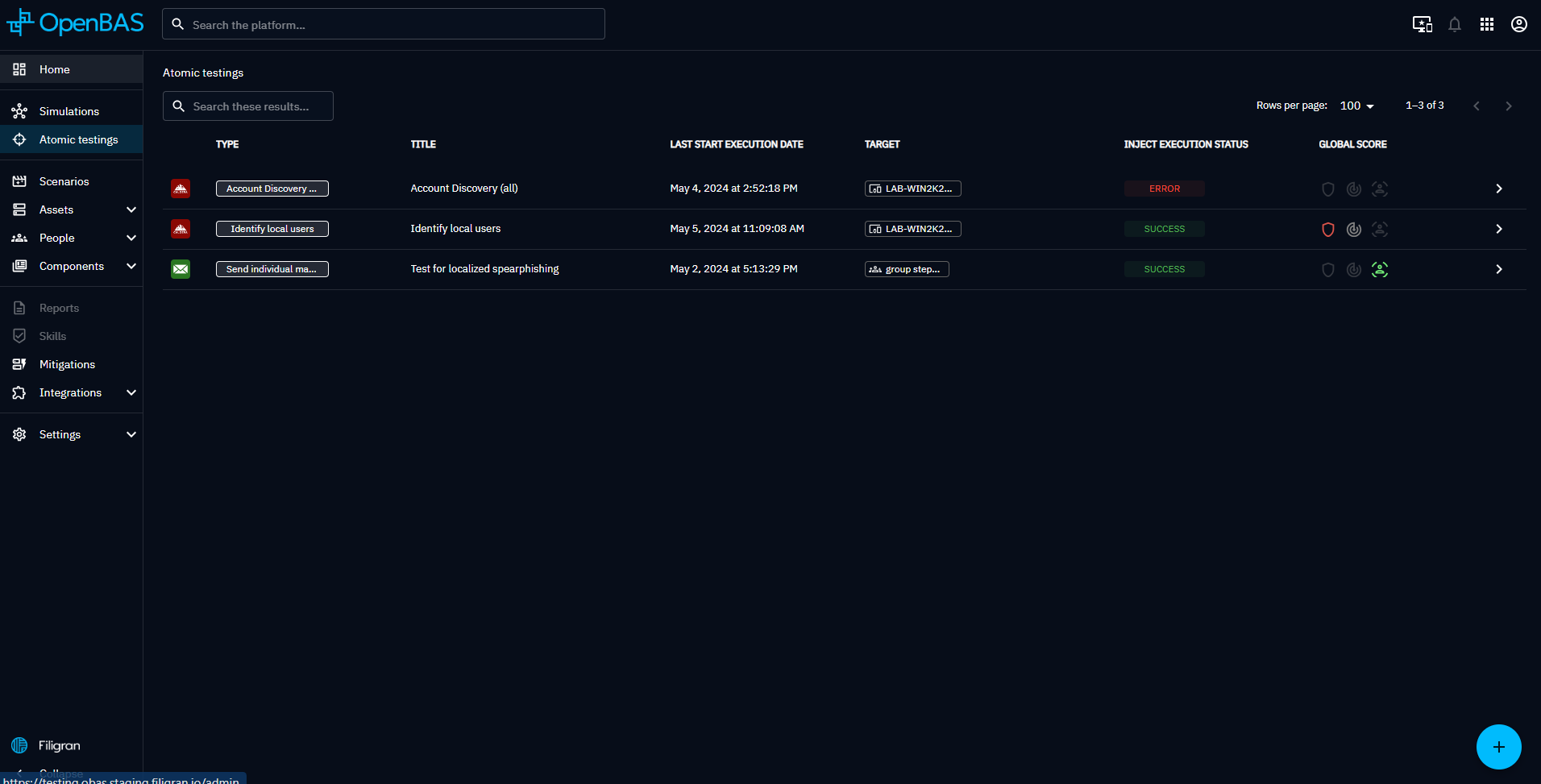Viewport: 1541px width, 784px height.
Task: Open the user profile account icon
Action: [1518, 24]
